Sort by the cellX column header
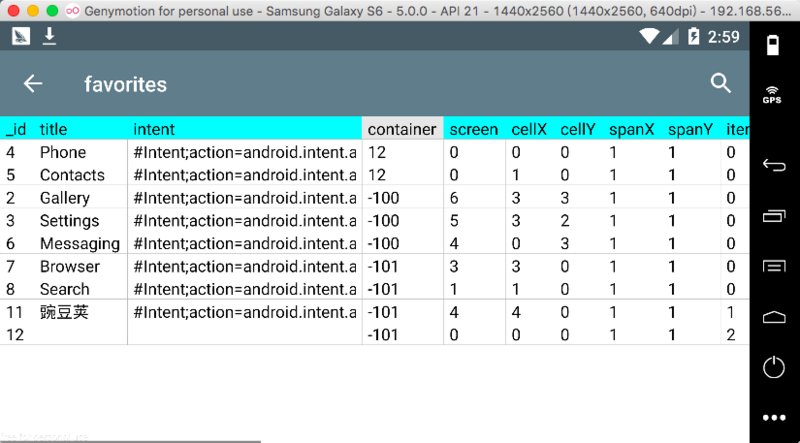Viewport: 800px width, 443px height. pyautogui.click(x=529, y=130)
